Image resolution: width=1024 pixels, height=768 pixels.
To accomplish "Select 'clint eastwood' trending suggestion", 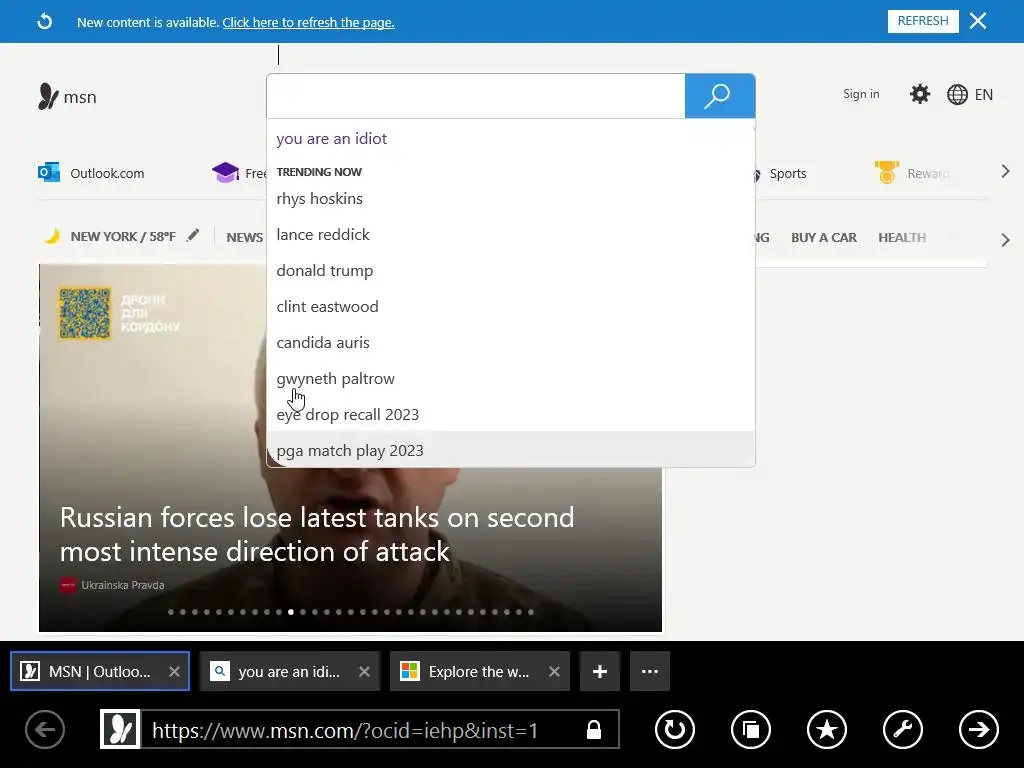I will (x=511, y=306).
